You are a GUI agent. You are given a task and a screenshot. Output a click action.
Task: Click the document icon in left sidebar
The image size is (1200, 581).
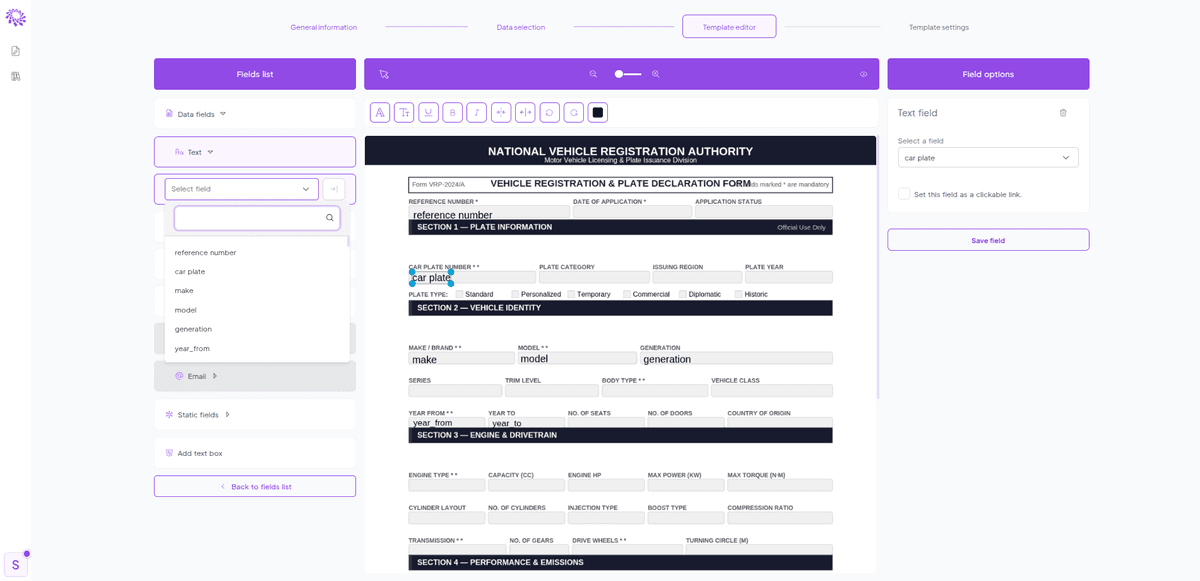tap(15, 48)
